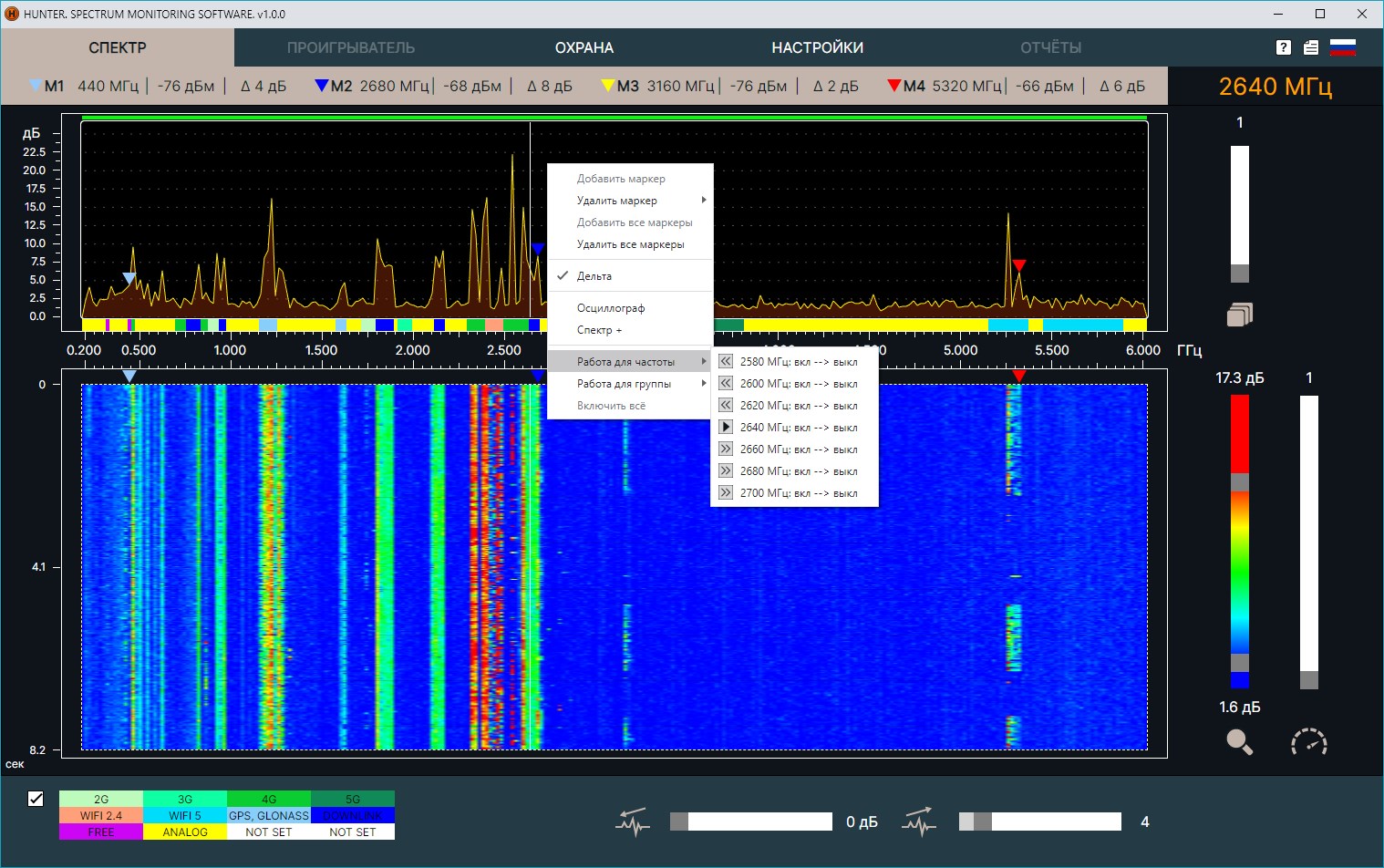Open the НАСТРОЙКИ tab
Viewport: 1384px width, 868px height.
(817, 47)
